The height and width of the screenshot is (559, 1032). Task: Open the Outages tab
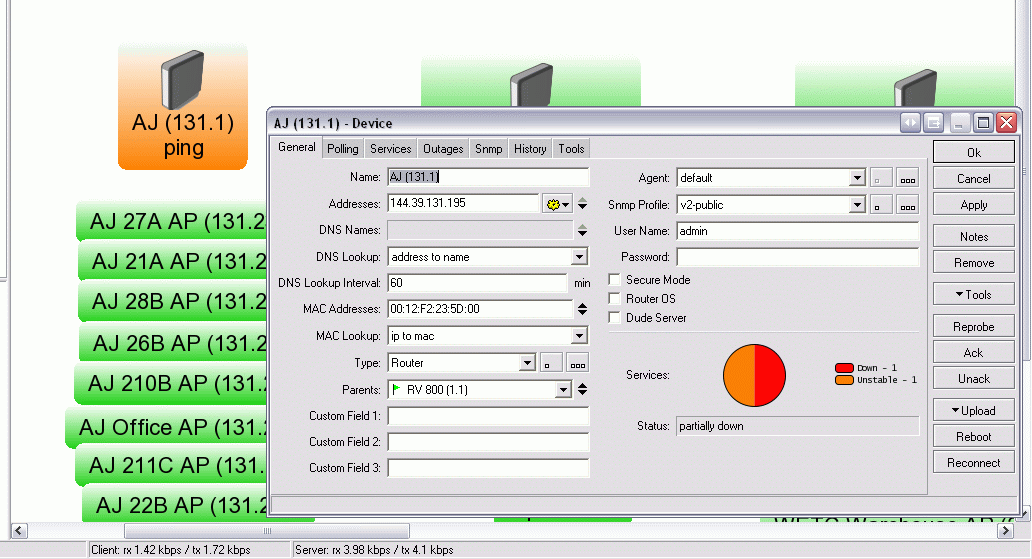click(443, 149)
